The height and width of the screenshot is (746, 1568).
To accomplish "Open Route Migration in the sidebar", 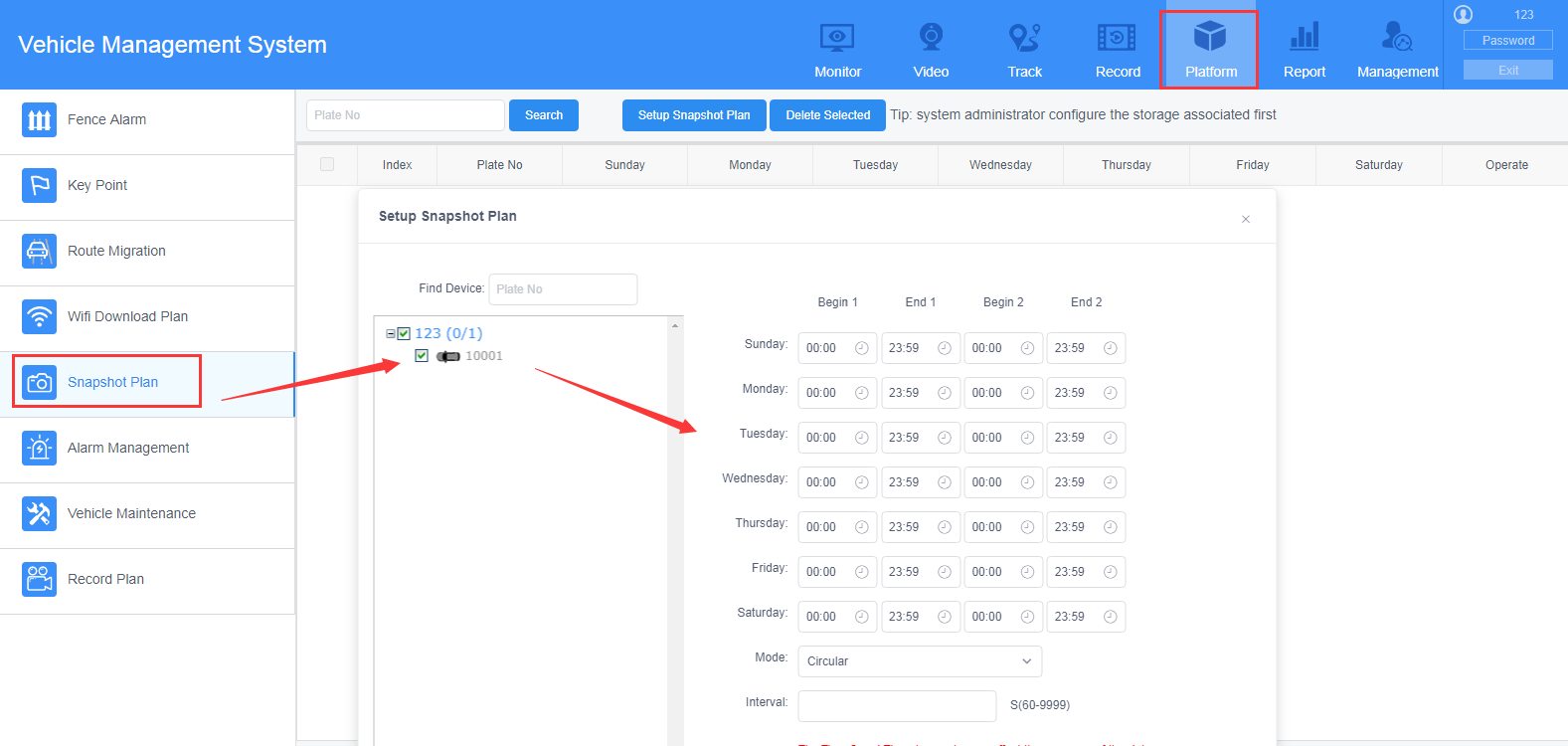I will (147, 253).
